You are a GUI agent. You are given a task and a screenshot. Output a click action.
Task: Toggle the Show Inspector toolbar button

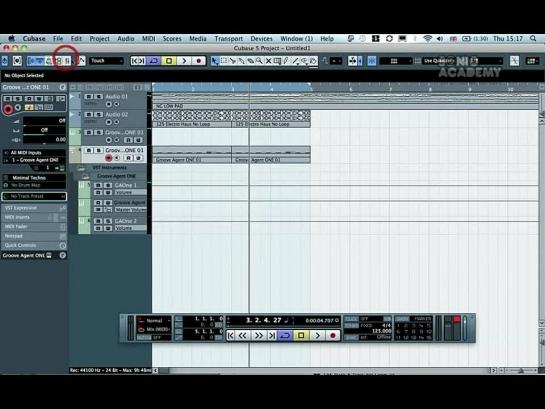[x=32, y=61]
